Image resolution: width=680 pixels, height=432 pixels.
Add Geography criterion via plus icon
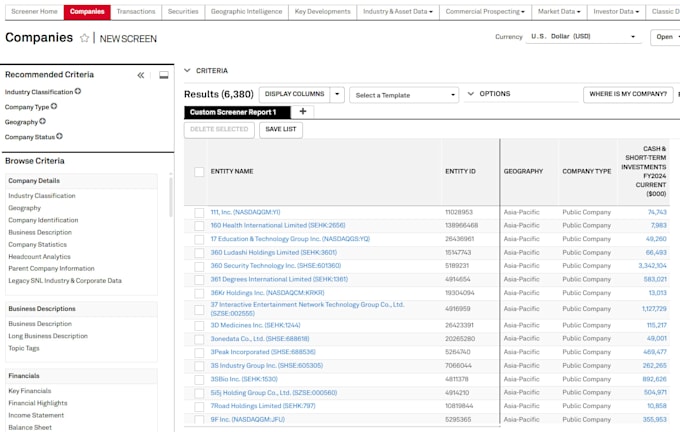[x=42, y=121]
